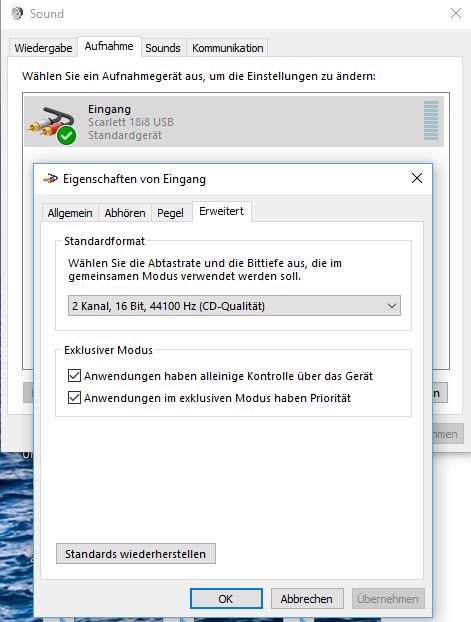Image resolution: width=471 pixels, height=622 pixels.
Task: Toggle 'Anwendungen haben alleinige Kontrolle' checkbox
Action: [x=74, y=375]
